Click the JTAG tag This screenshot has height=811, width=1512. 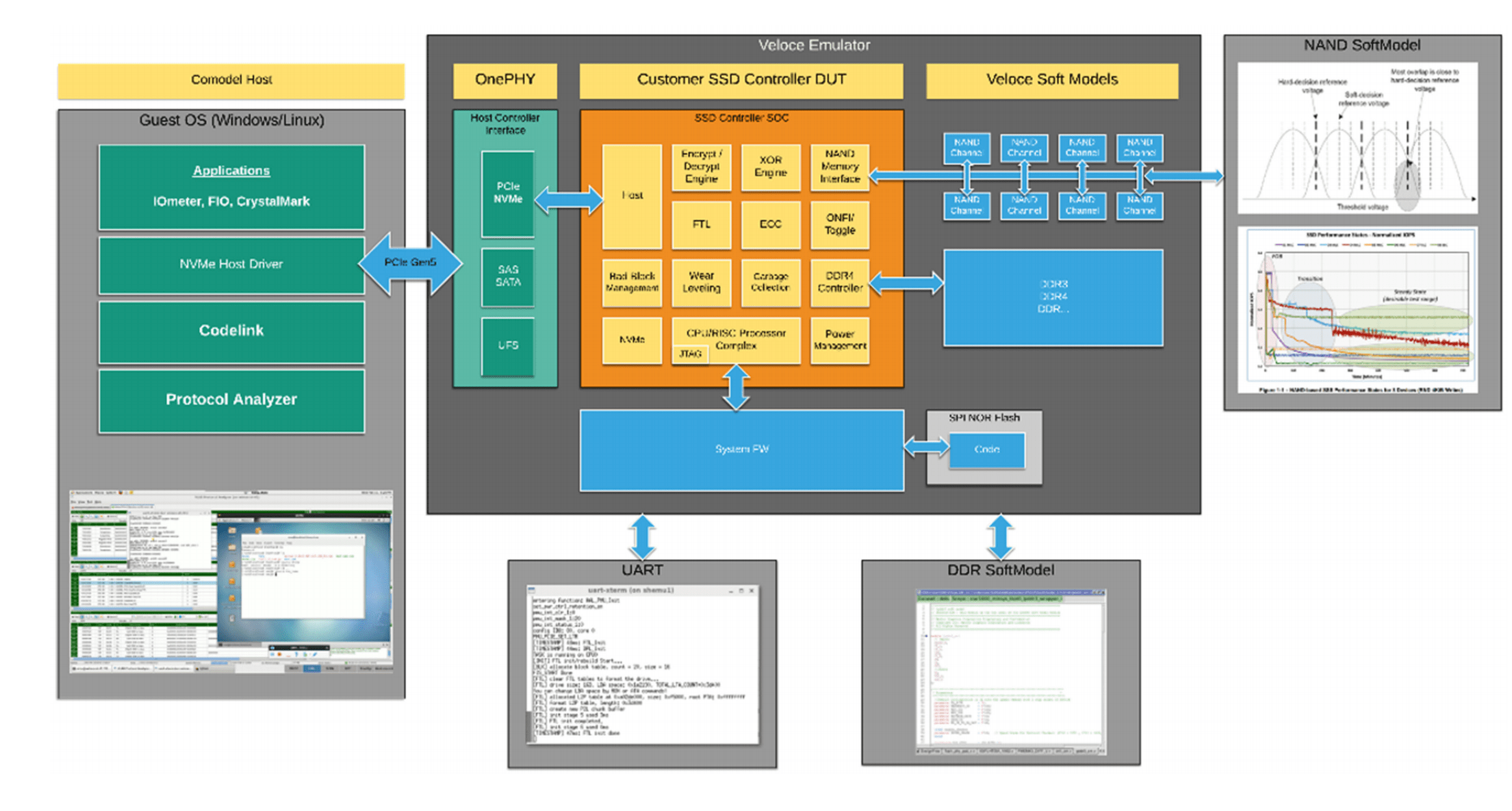click(690, 354)
